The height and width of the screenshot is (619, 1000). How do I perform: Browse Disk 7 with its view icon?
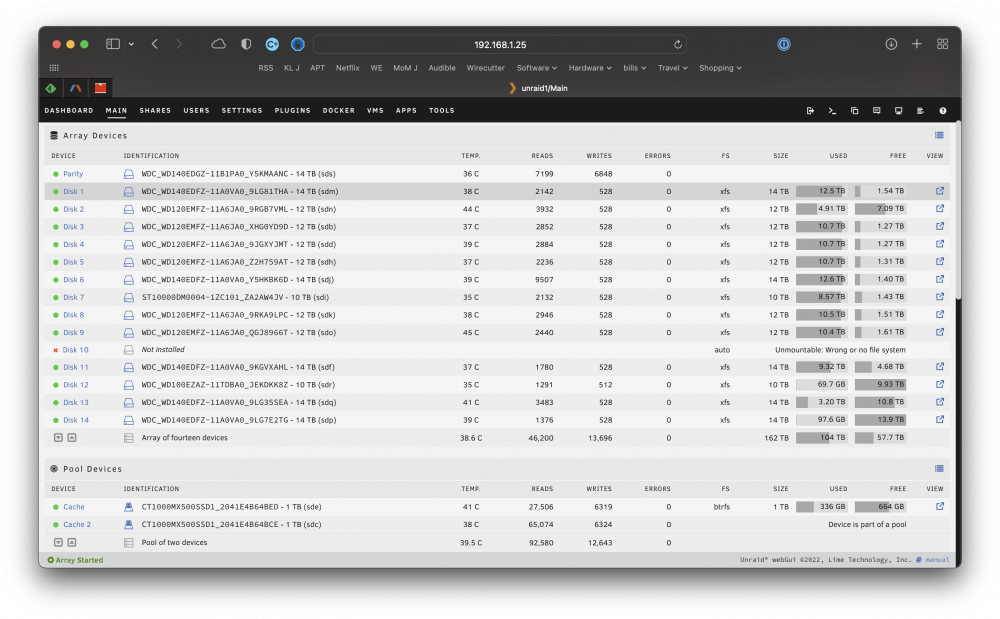[940, 296]
